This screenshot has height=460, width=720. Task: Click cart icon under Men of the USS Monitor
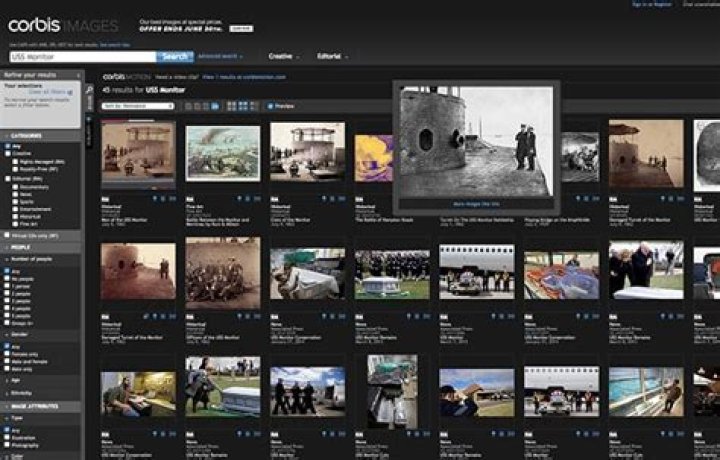pos(163,199)
